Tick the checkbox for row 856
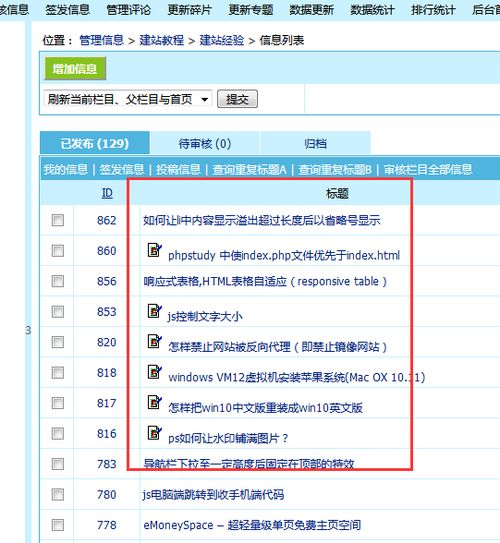 [58, 281]
